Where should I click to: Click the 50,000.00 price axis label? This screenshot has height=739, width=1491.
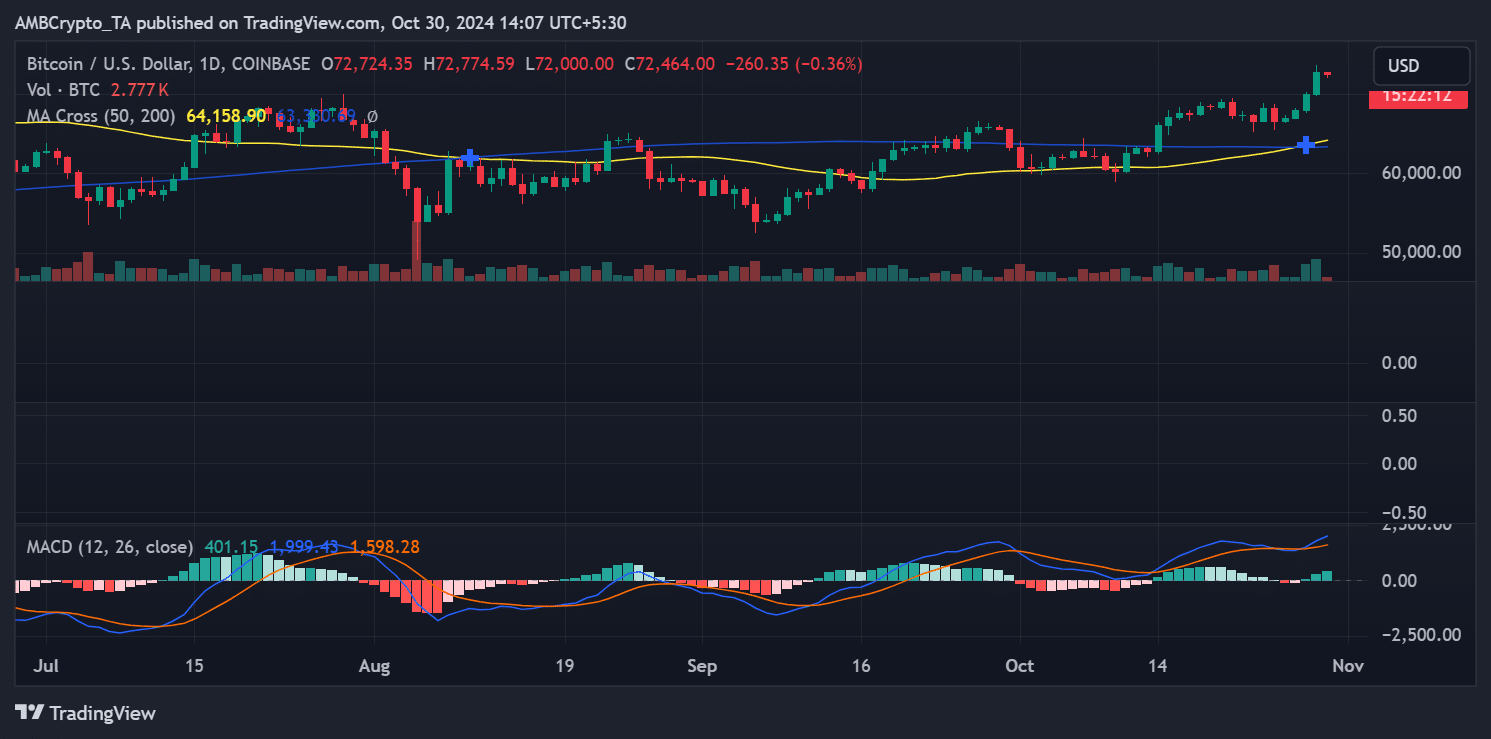coord(1420,252)
